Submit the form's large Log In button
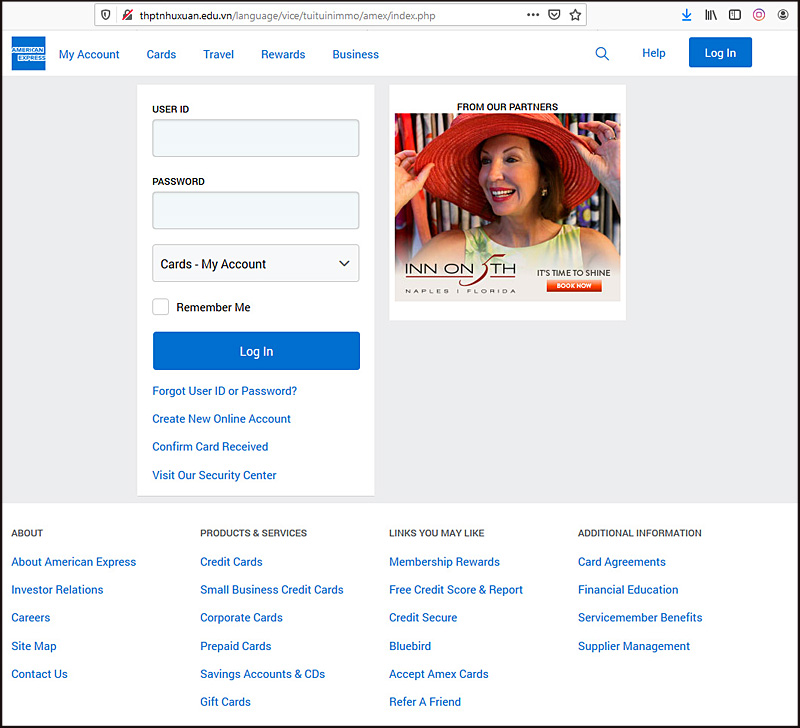The width and height of the screenshot is (800, 728). coord(256,351)
